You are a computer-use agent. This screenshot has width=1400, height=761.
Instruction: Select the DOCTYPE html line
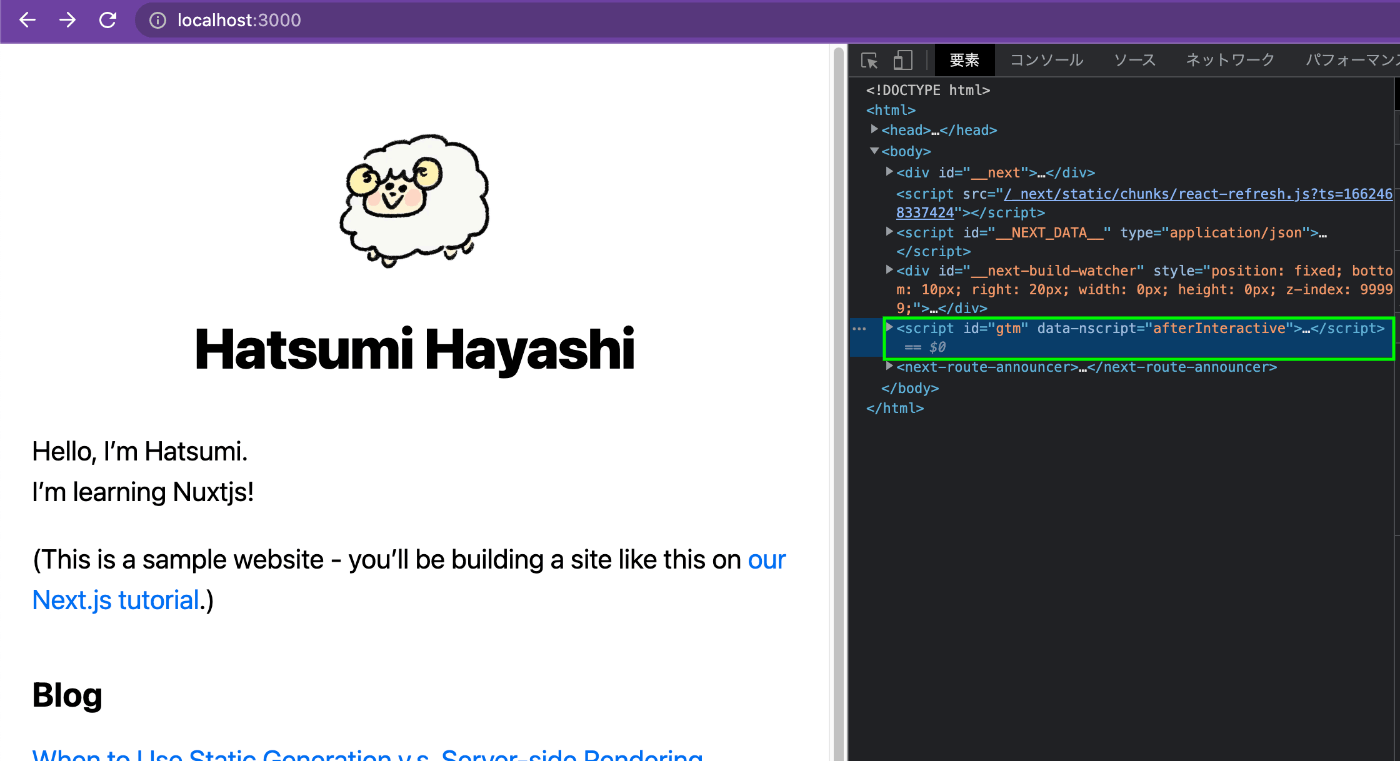(x=928, y=90)
